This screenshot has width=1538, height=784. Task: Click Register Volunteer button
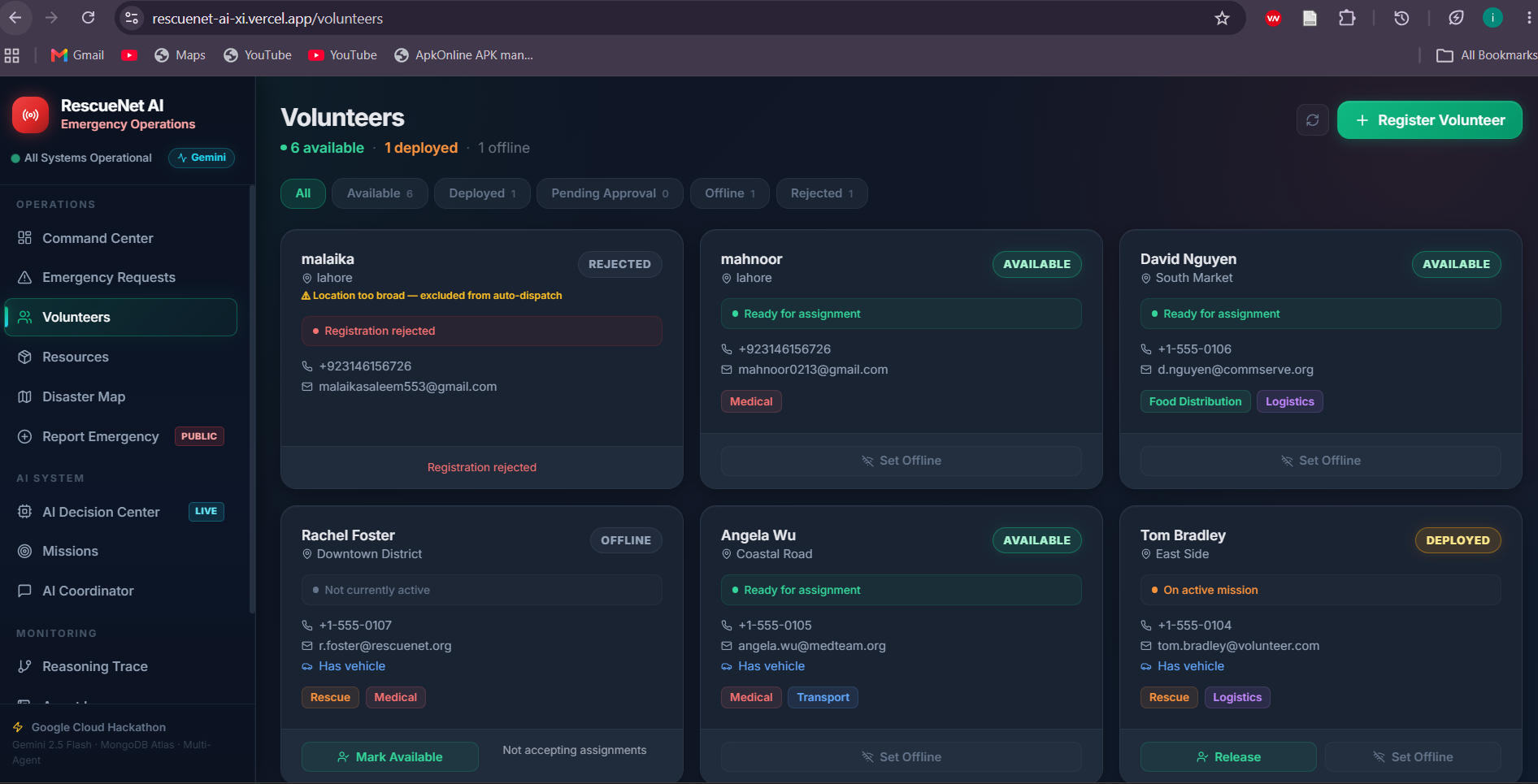(1430, 120)
